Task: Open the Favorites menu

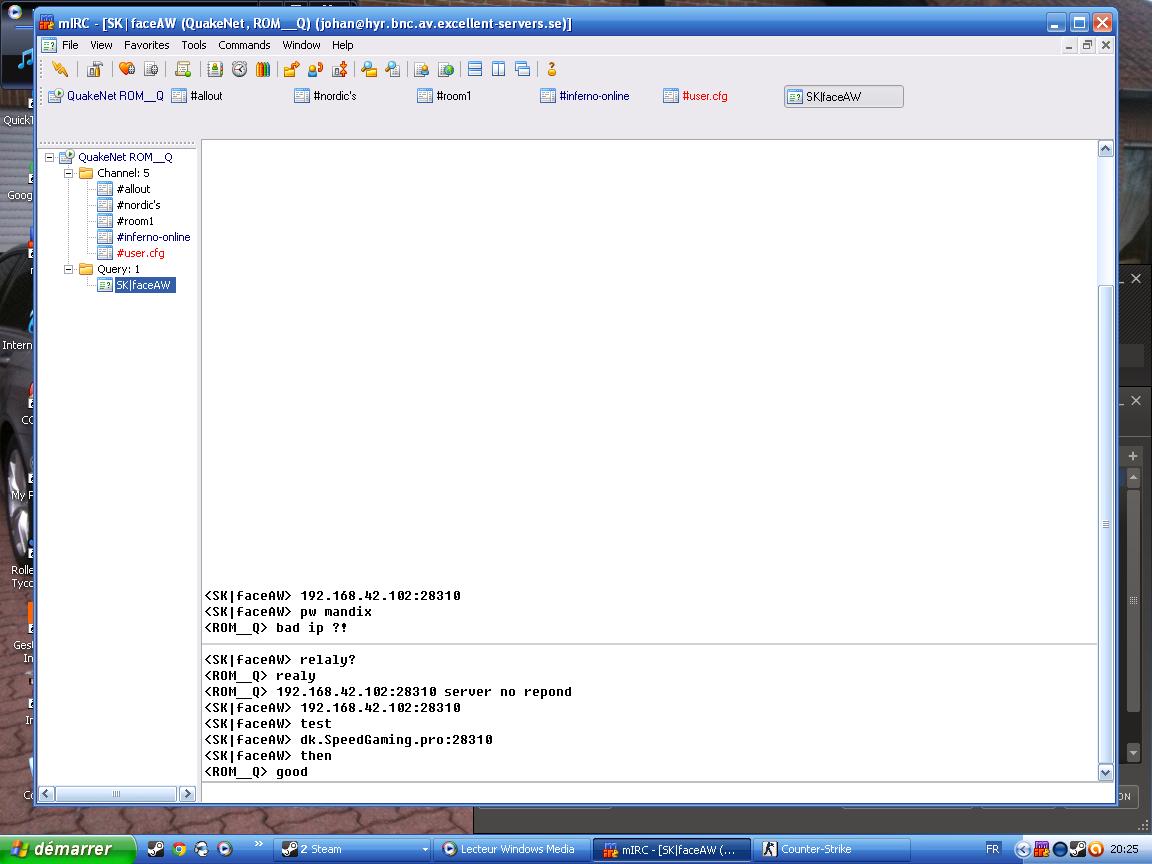Action: (146, 45)
